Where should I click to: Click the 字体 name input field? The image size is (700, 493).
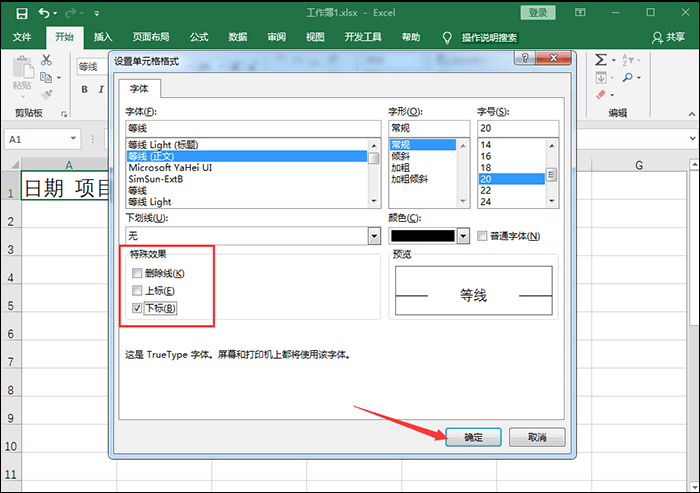pos(253,129)
